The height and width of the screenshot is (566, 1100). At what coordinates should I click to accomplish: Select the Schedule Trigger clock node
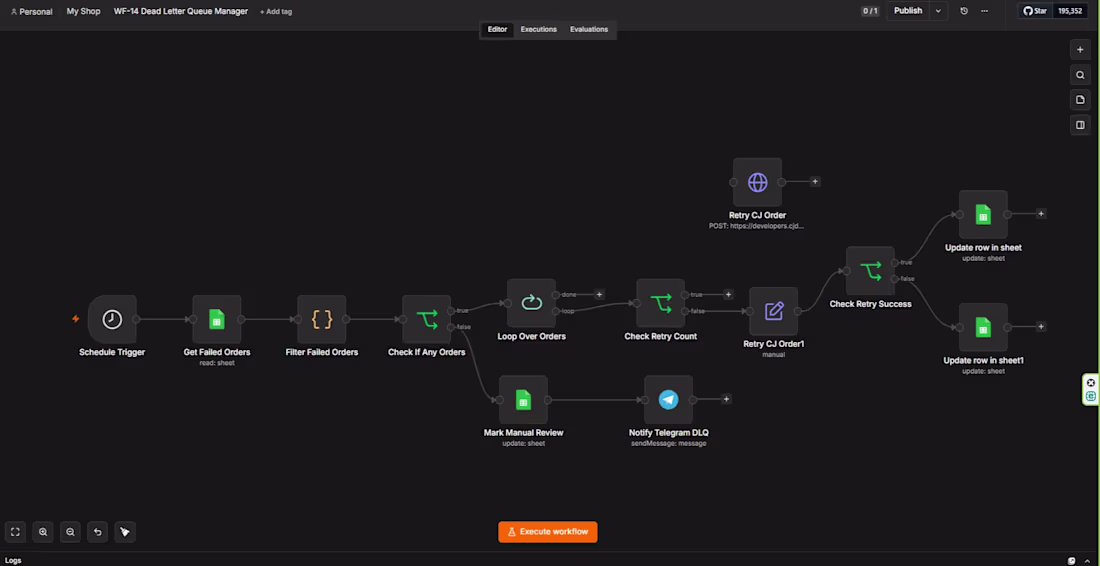tap(112, 319)
